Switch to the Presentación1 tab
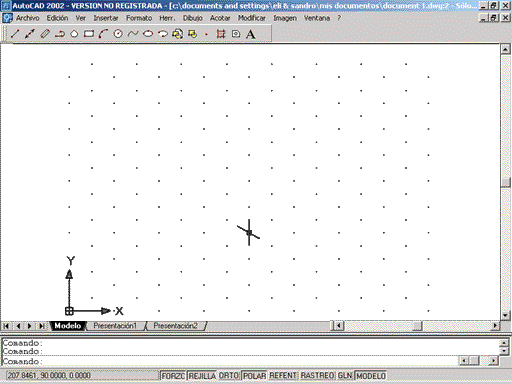Image resolution: width=512 pixels, height=384 pixels. (x=115, y=326)
